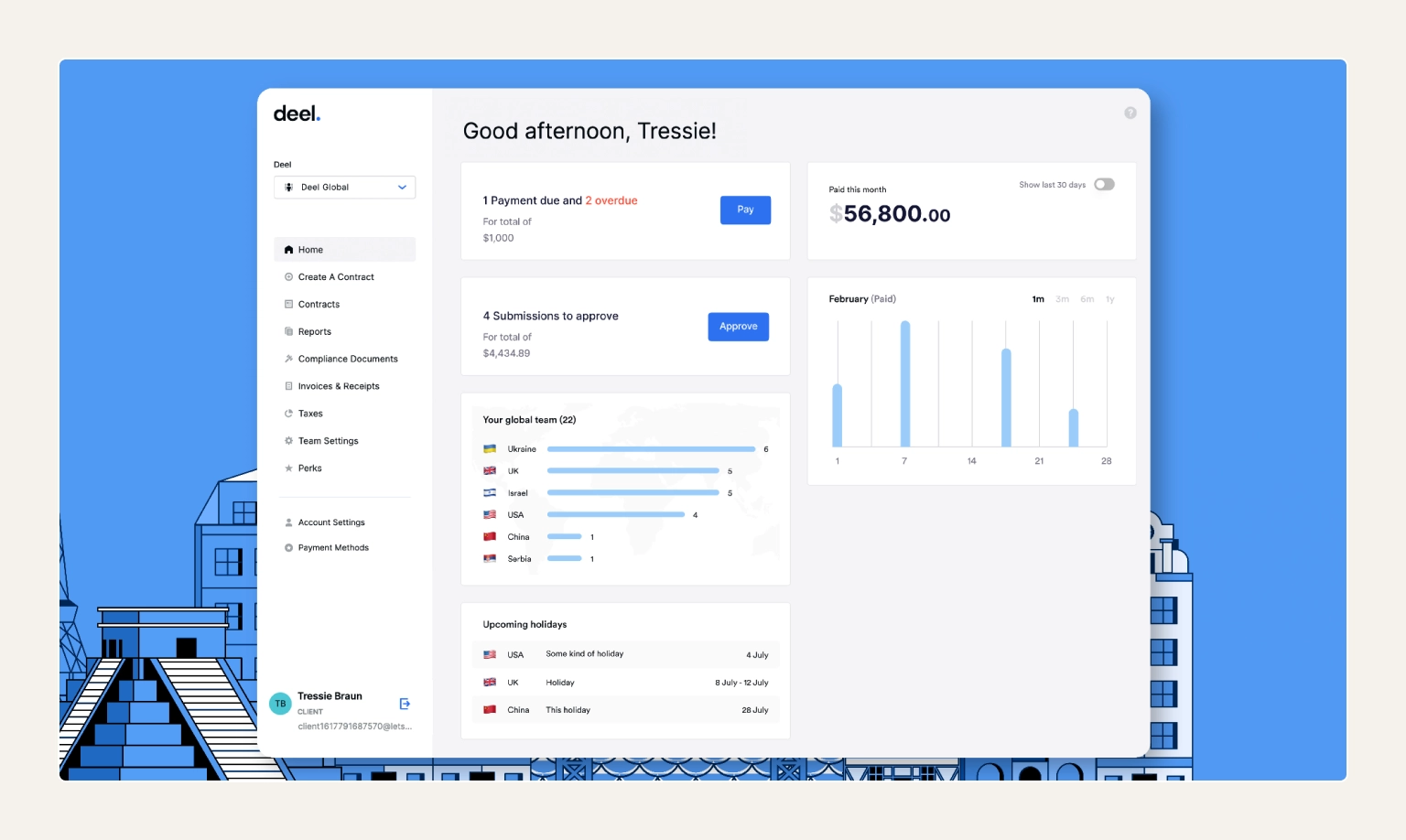1406x840 pixels.
Task: Click the Tressie Braun user name
Action: (330, 696)
